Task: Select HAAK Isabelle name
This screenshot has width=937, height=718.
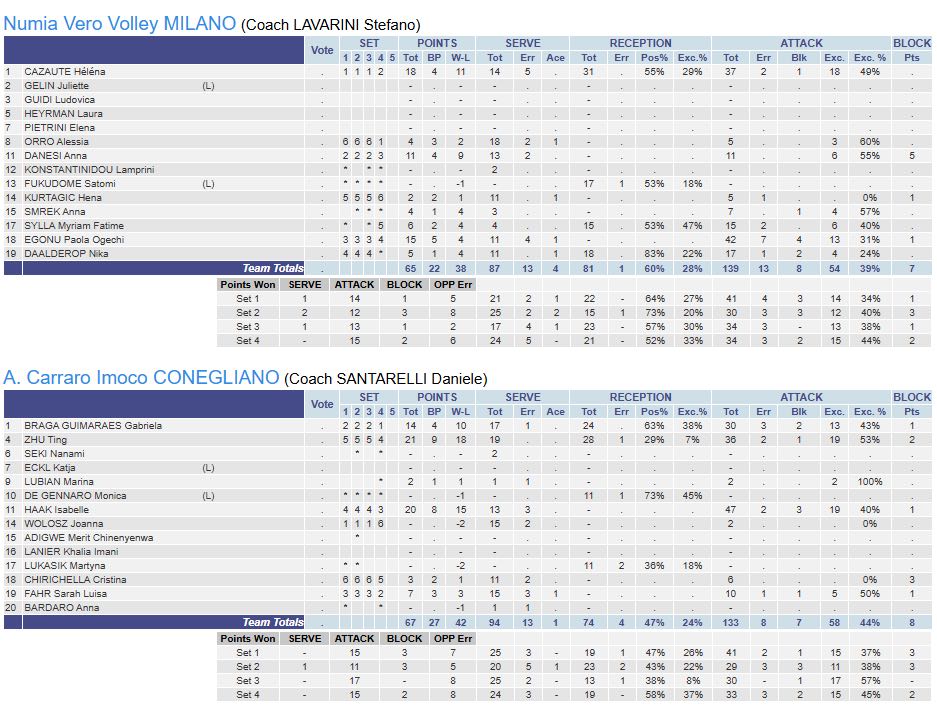Action: coord(56,510)
